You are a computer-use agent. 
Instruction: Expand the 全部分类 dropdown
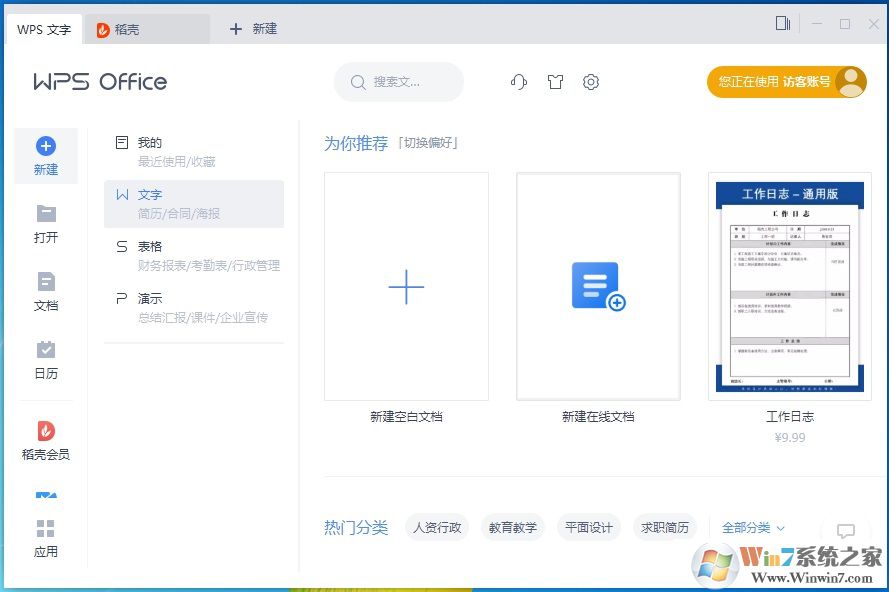tap(753, 528)
